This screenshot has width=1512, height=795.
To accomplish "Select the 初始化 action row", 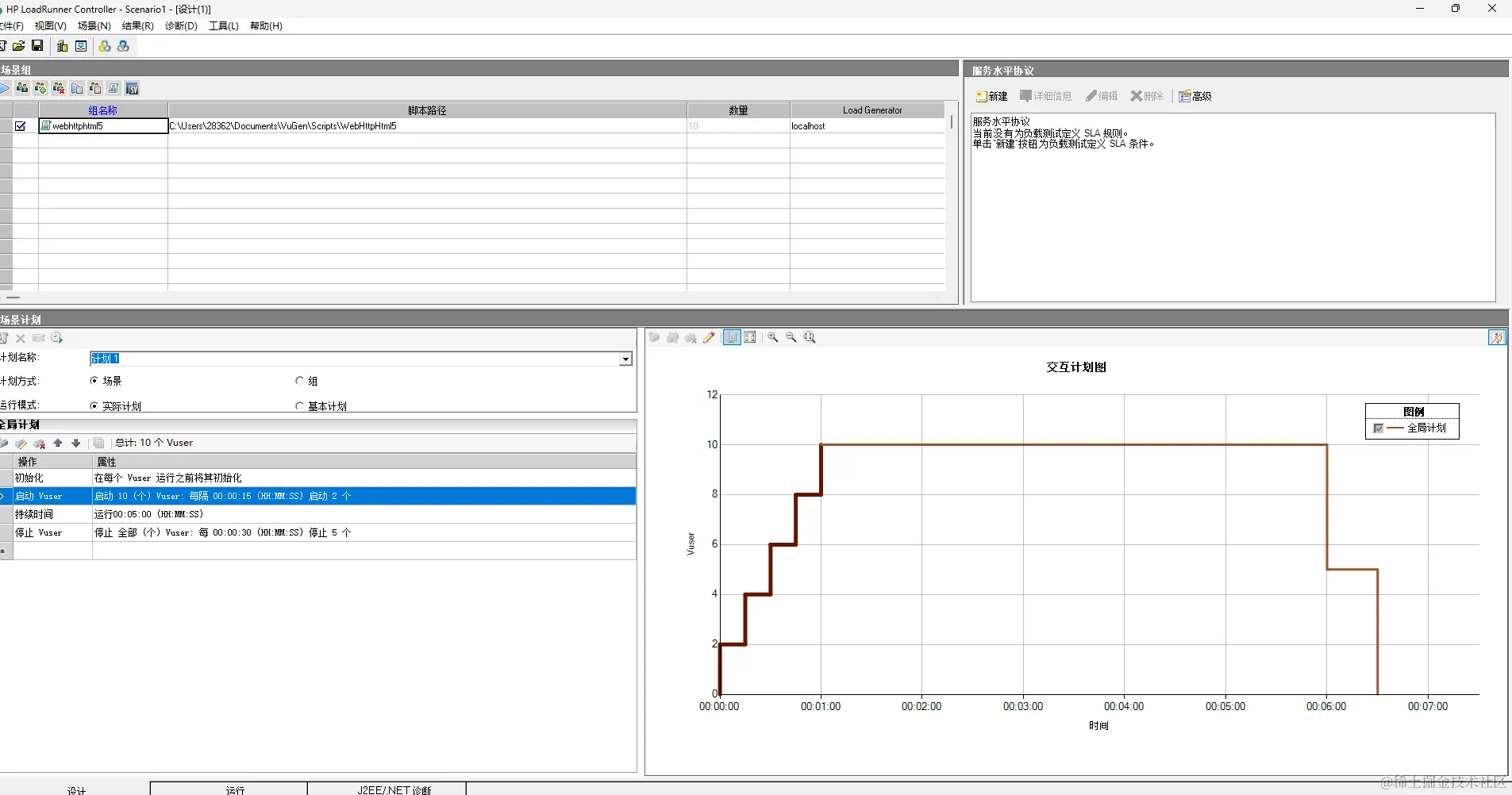I will click(x=317, y=478).
